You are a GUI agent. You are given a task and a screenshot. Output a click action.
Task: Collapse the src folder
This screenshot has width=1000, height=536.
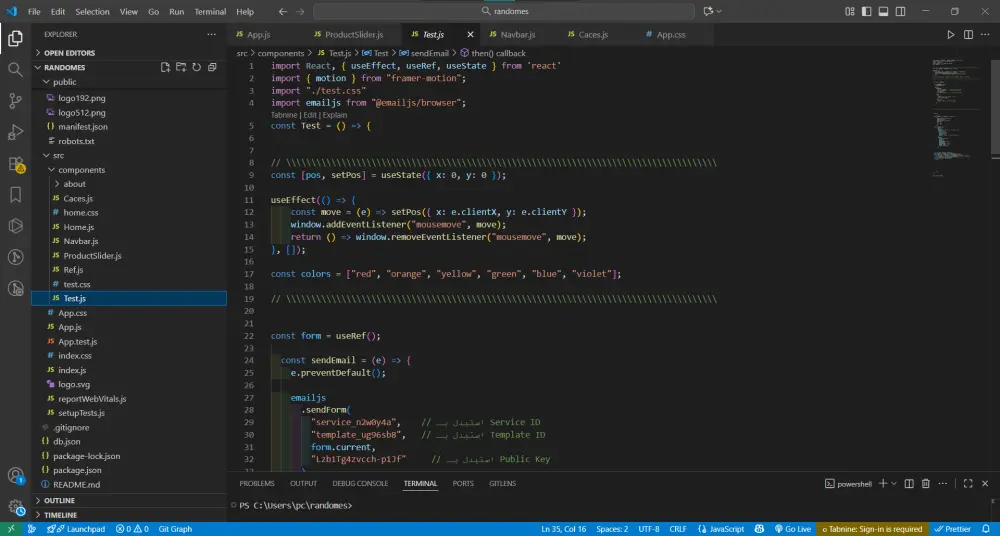click(58, 155)
